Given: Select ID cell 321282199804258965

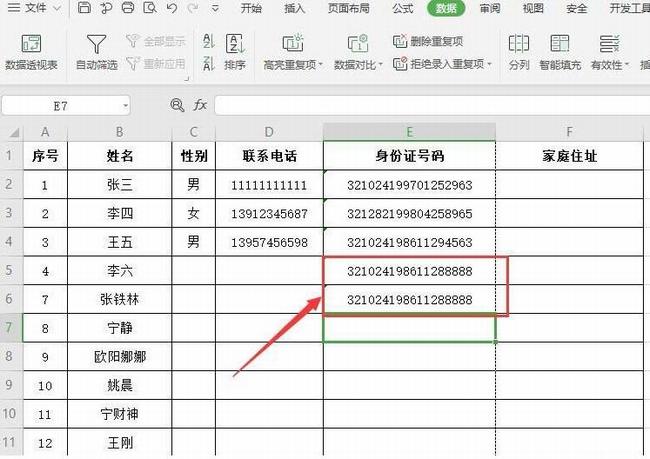Looking at the screenshot, I should (409, 213).
